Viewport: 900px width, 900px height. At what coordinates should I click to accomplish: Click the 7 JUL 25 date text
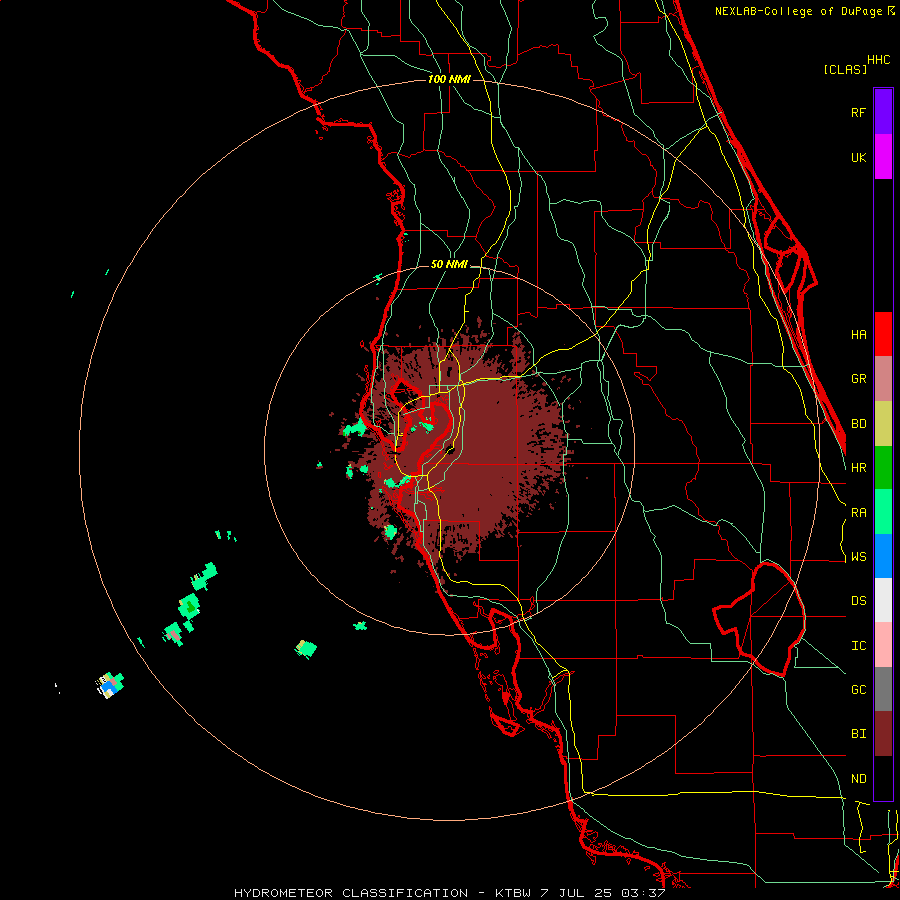coord(578,893)
